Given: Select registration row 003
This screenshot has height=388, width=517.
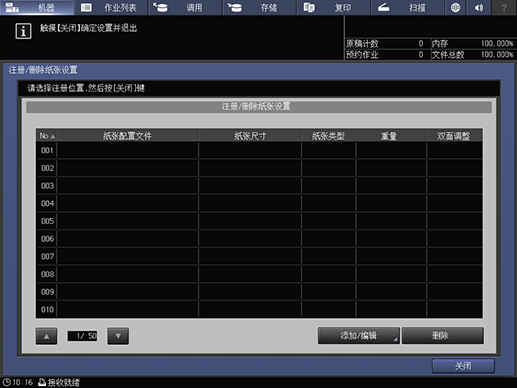Looking at the screenshot, I should [x=259, y=186].
